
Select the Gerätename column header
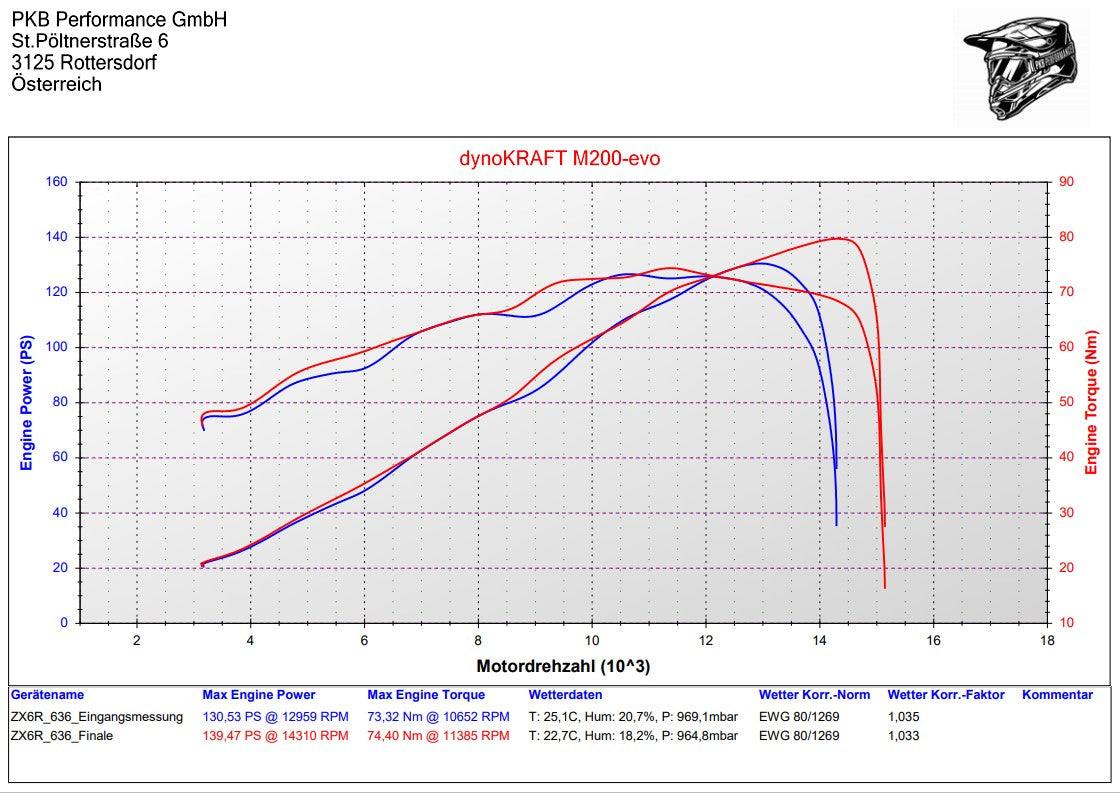pos(47,695)
